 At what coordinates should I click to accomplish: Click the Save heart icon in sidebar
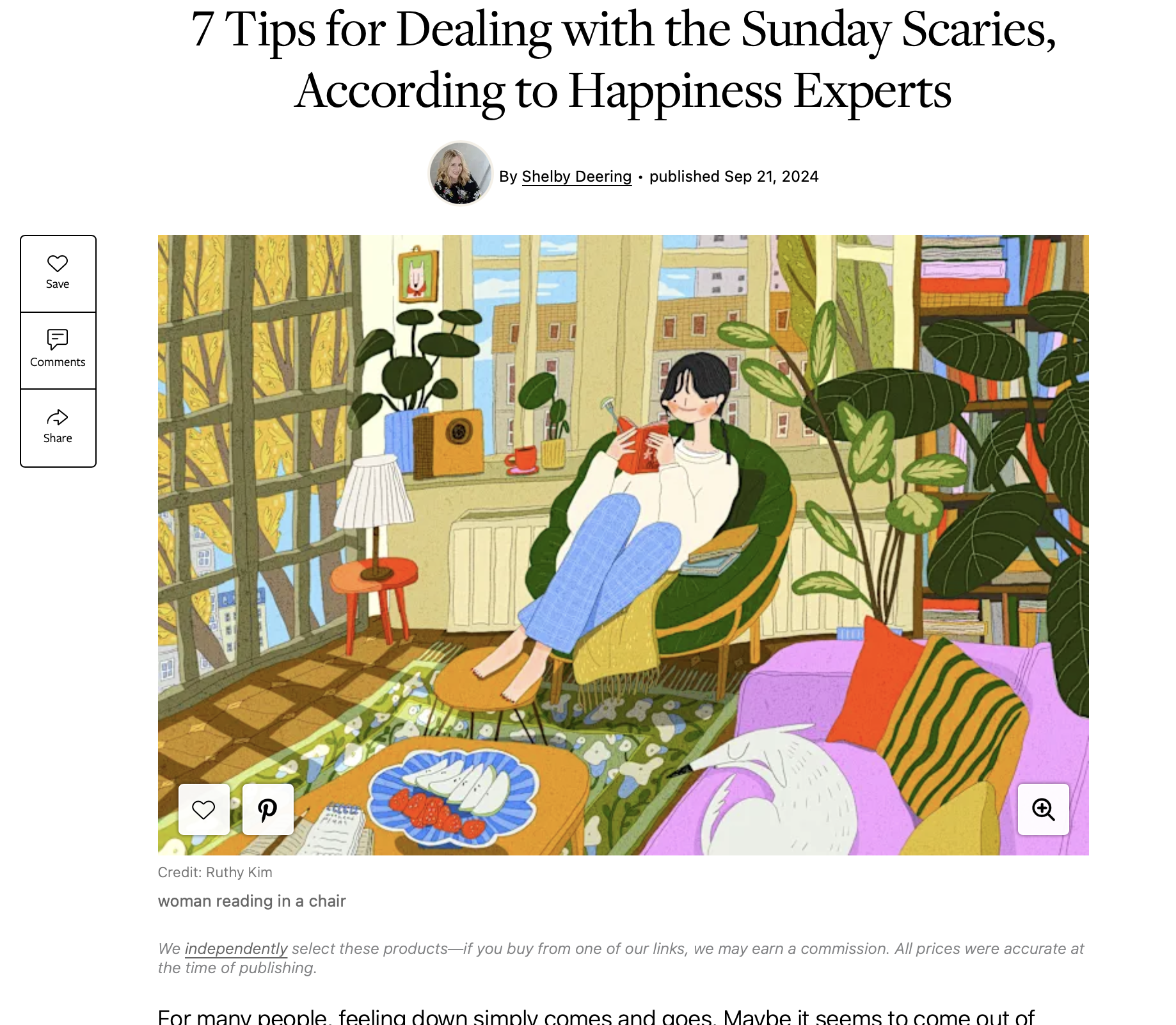click(x=58, y=264)
